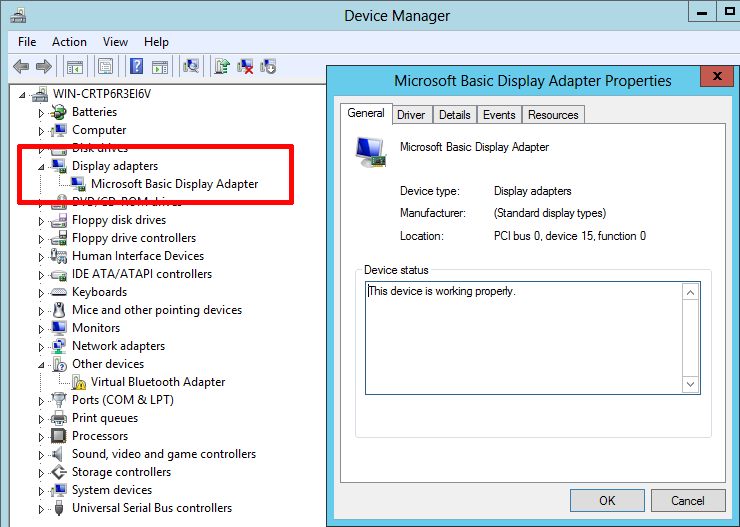The width and height of the screenshot is (740, 527).
Task: Click the Storage controllers icon
Action: (59, 472)
